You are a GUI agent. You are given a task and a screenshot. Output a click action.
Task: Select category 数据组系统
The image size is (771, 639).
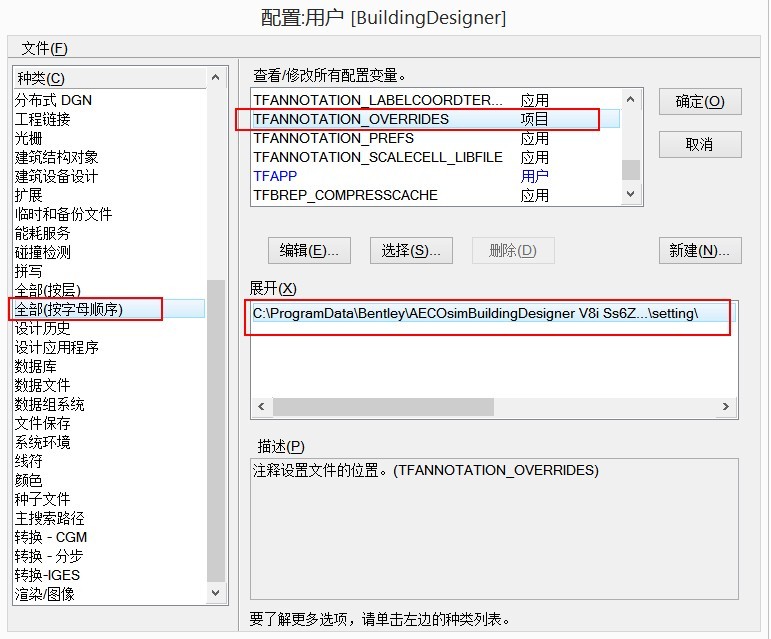pyautogui.click(x=109, y=405)
